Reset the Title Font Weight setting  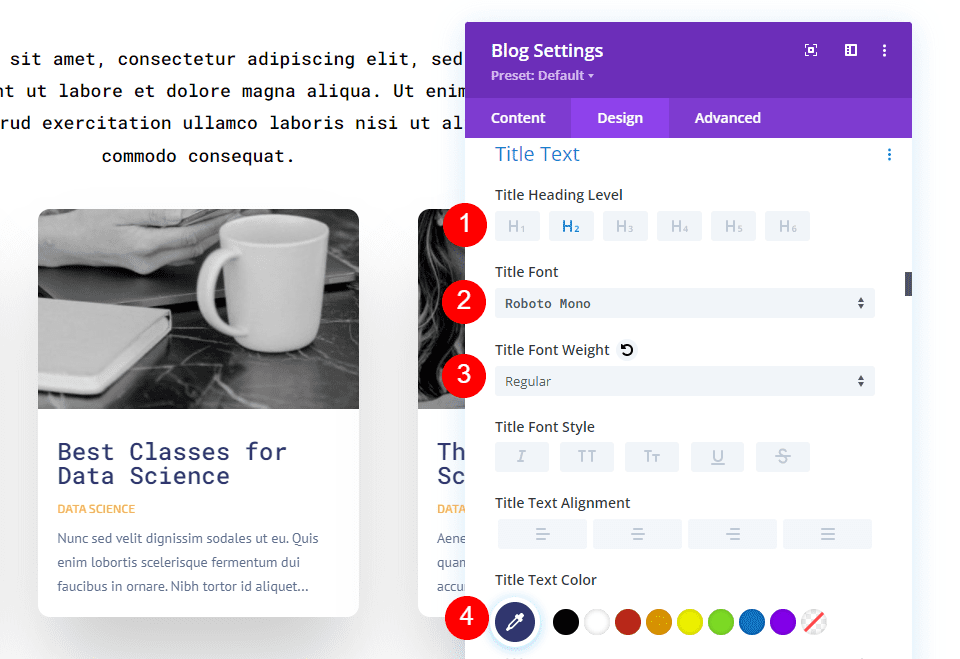[x=625, y=348]
